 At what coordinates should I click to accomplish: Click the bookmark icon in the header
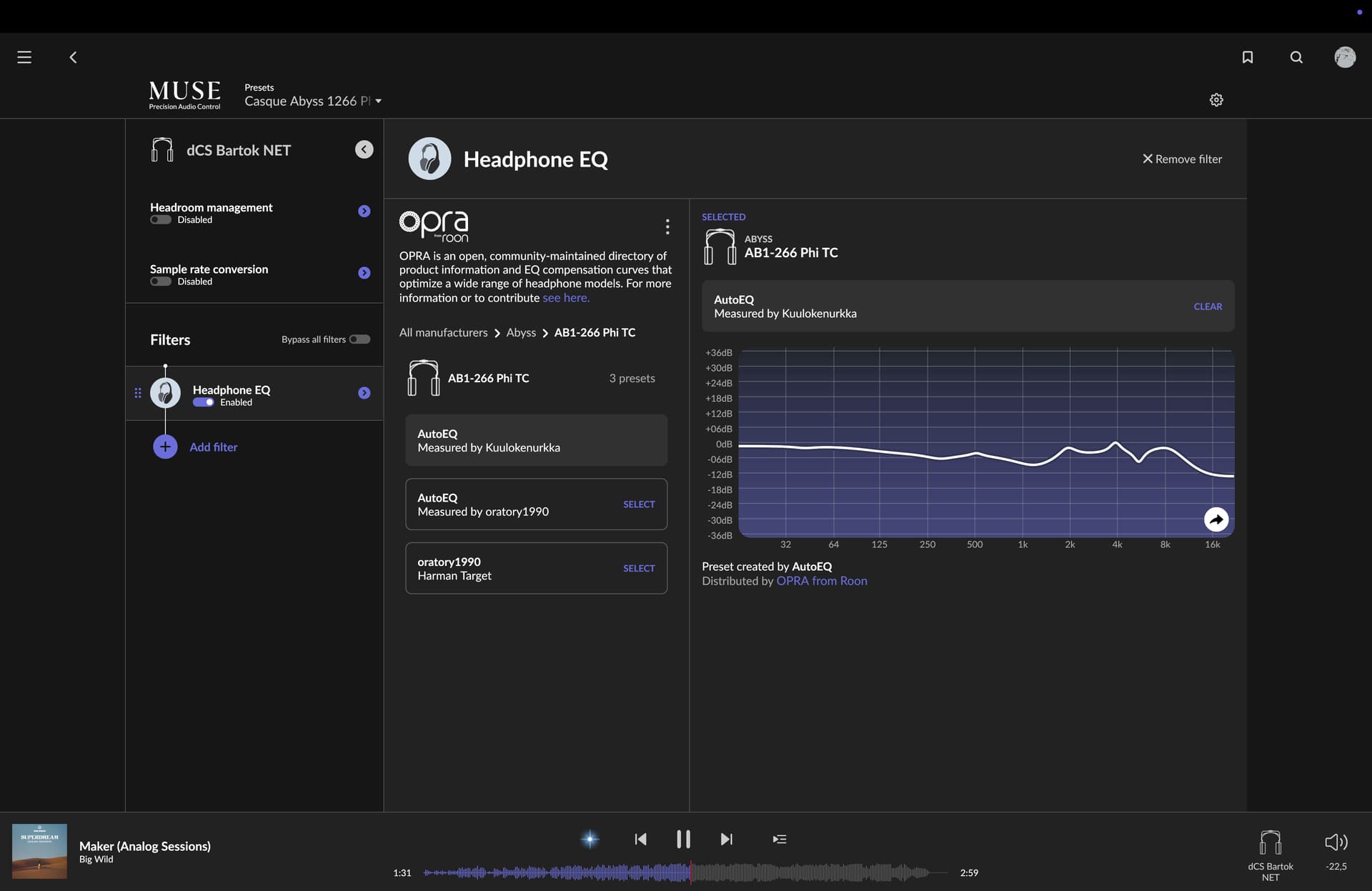coord(1248,57)
